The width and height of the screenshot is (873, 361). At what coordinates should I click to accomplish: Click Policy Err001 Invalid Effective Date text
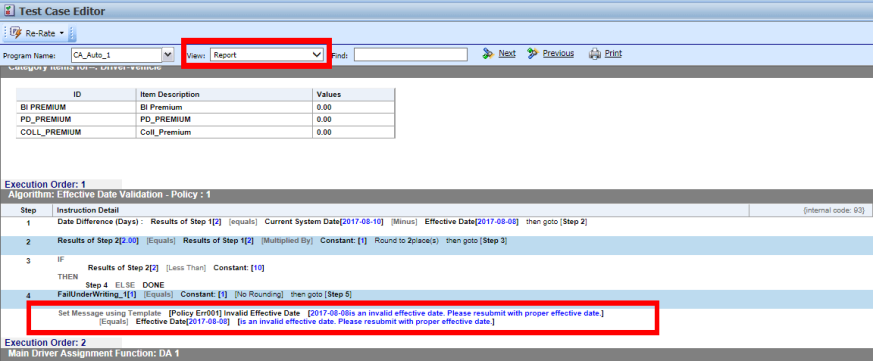pos(234,313)
